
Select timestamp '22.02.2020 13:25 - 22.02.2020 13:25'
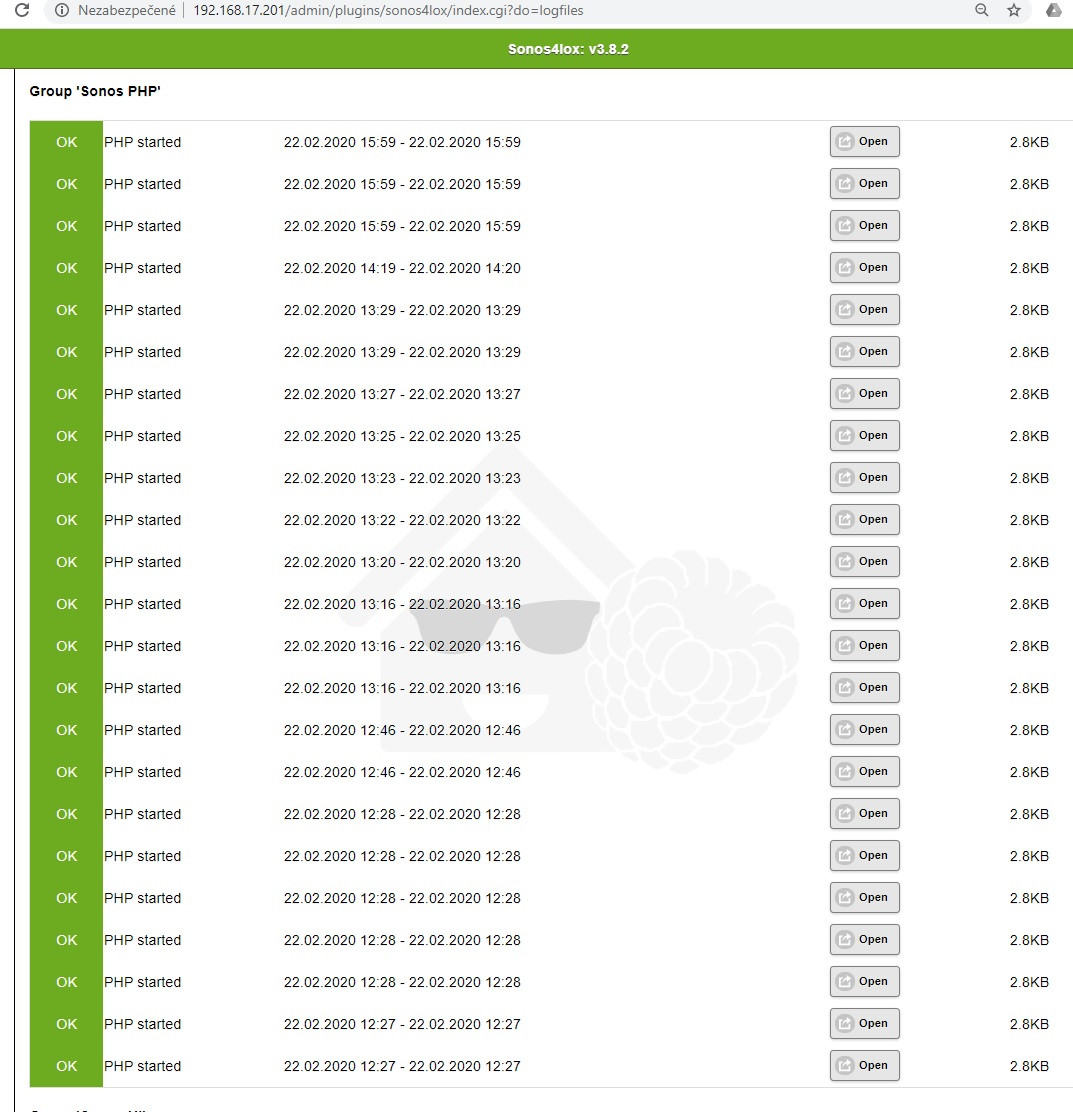click(402, 436)
